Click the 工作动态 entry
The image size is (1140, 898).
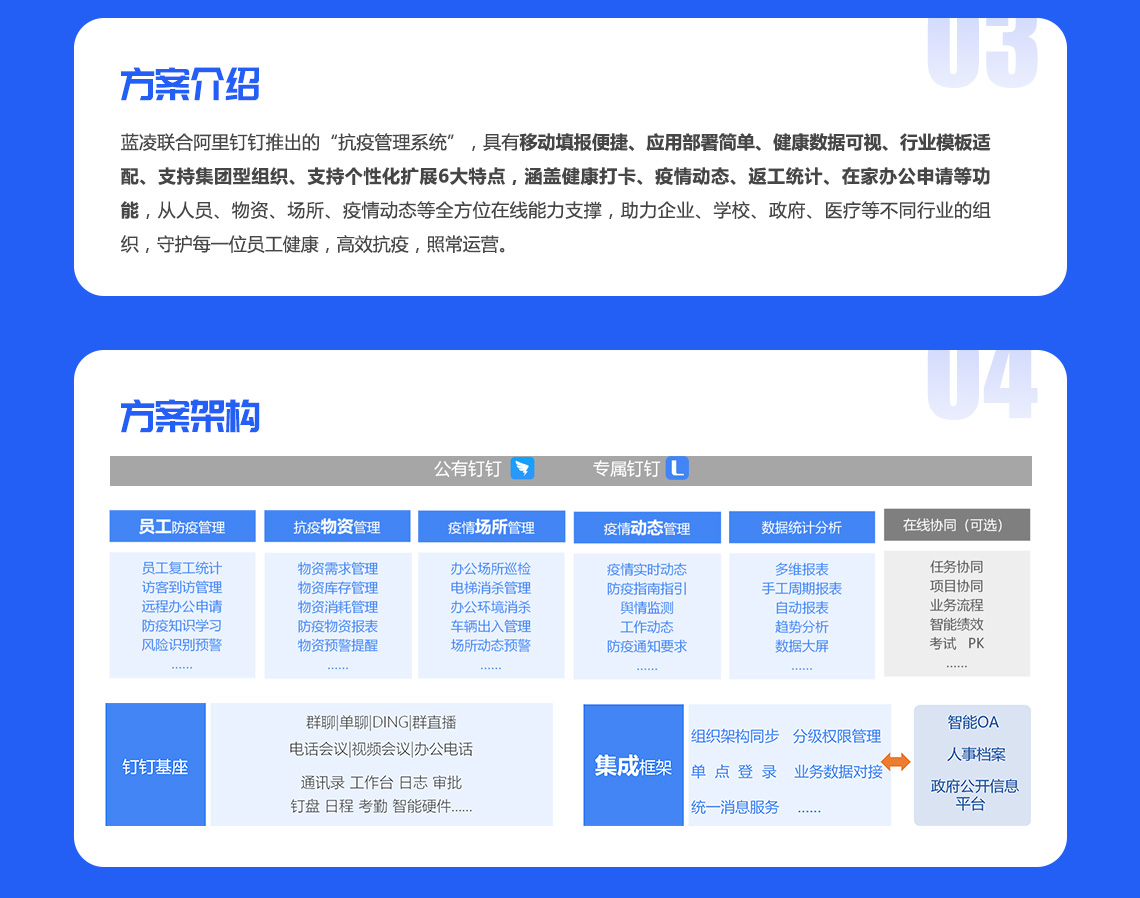pos(647,627)
